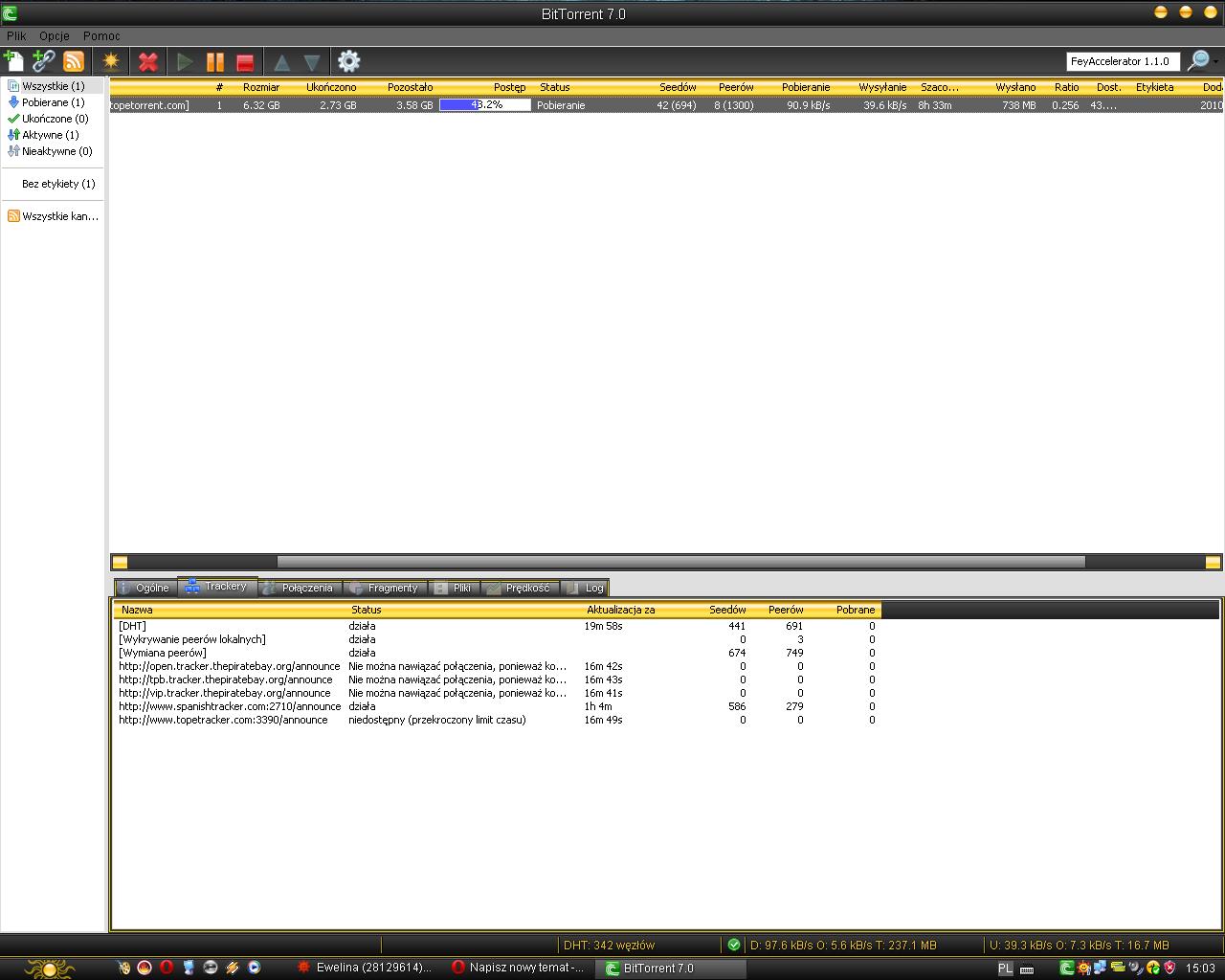1225x980 pixels.
Task: Move torrent down in queue
Action: pyautogui.click(x=312, y=62)
